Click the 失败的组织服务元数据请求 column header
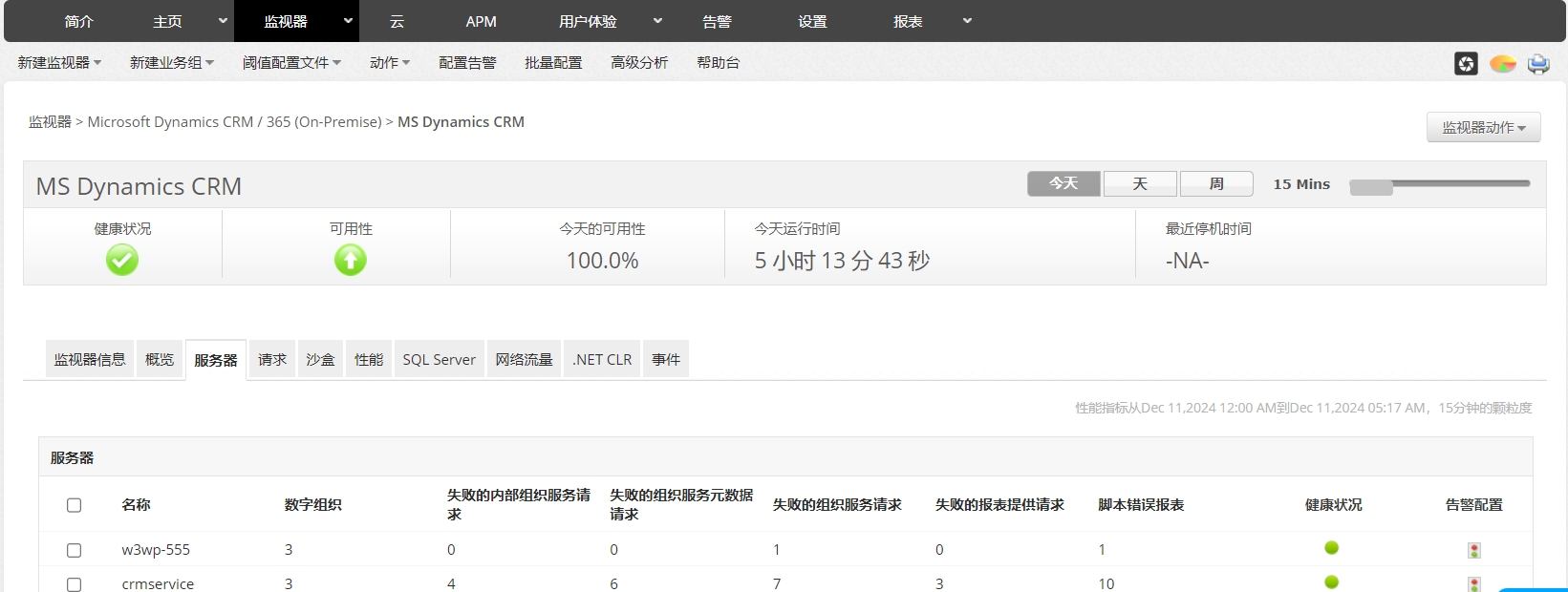This screenshot has width=1568, height=592. (x=681, y=505)
